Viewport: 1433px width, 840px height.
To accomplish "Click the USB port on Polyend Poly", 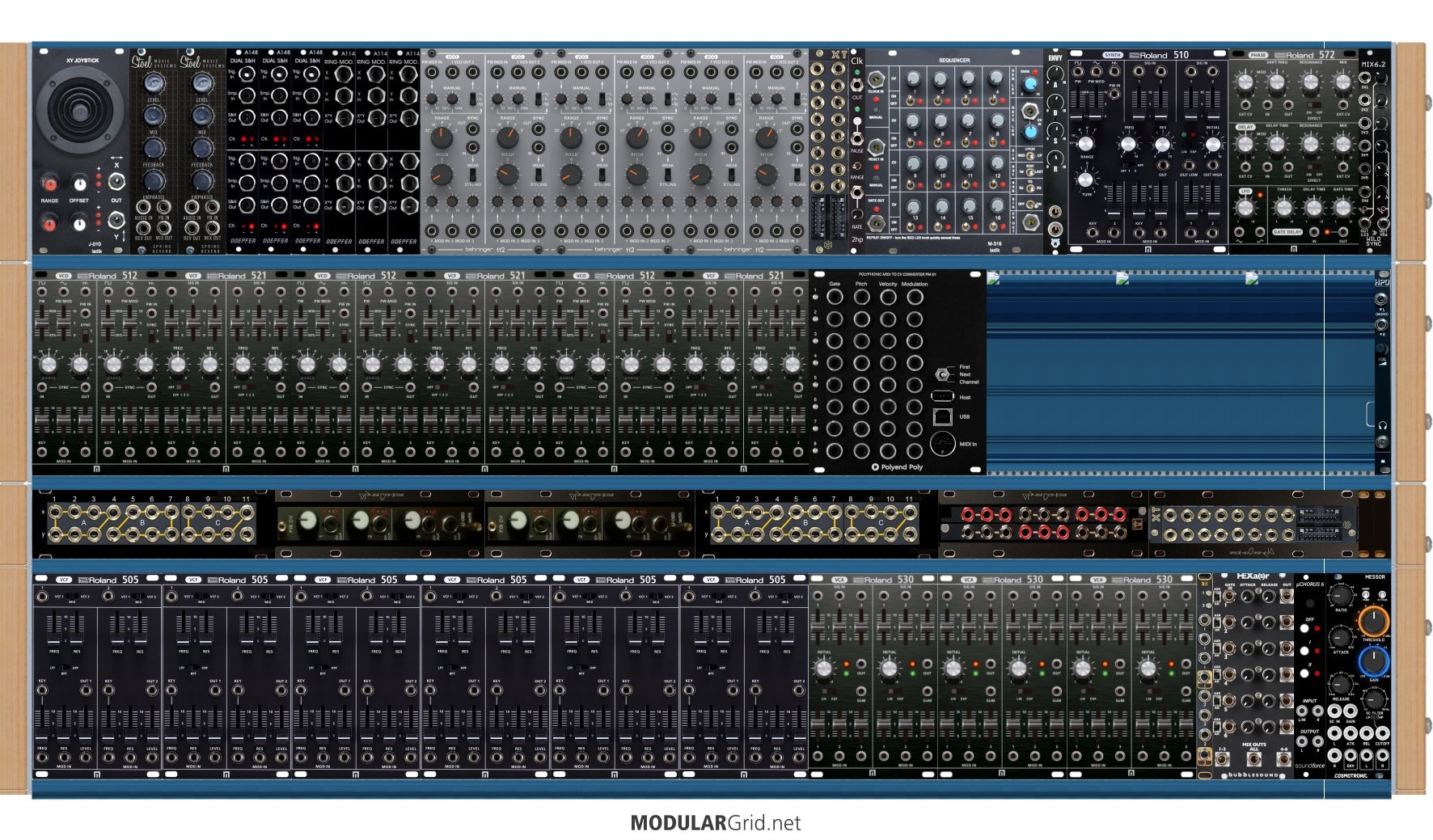I will click(942, 416).
